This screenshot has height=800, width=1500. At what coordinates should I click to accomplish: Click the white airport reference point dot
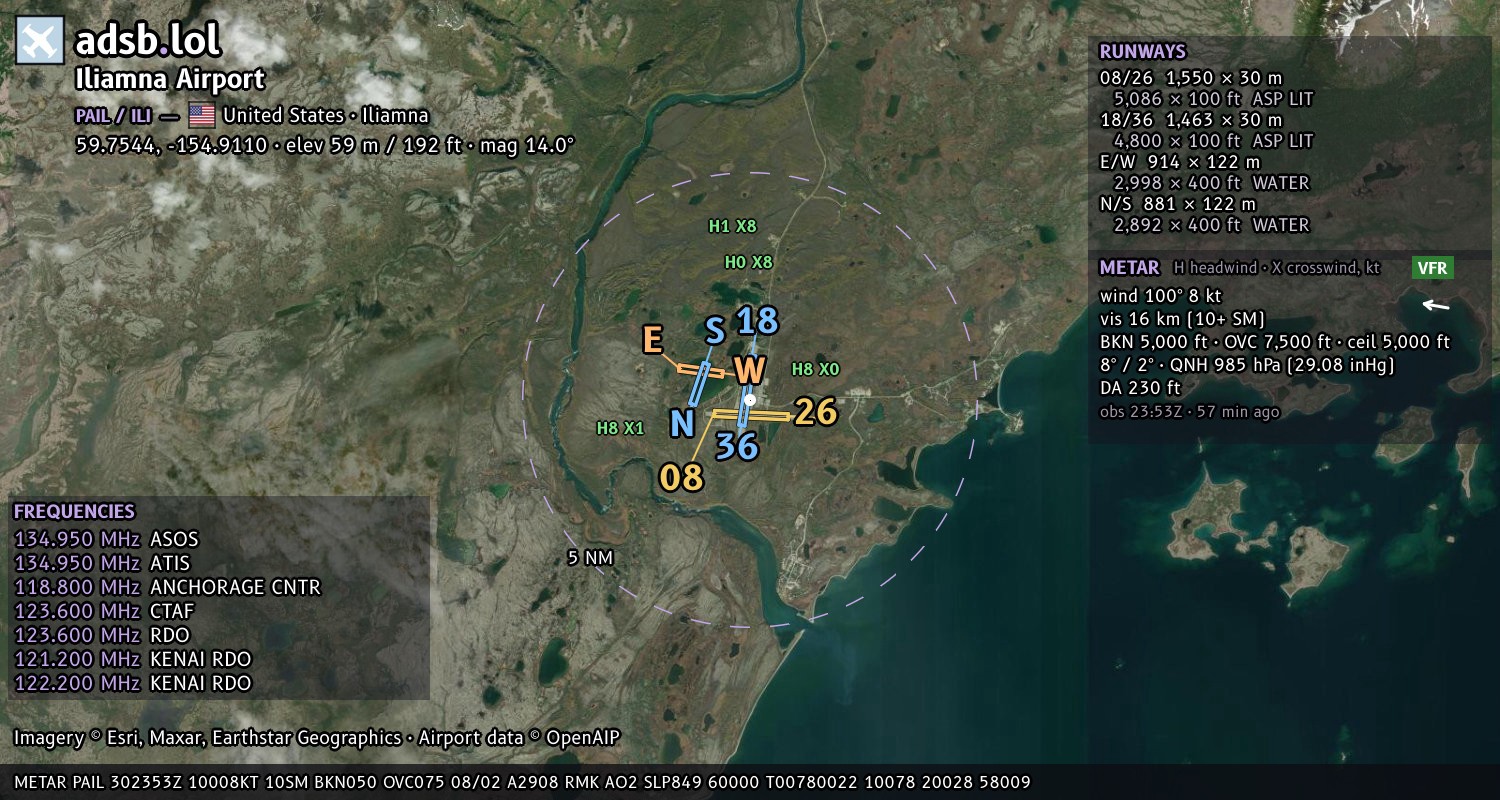(x=750, y=400)
